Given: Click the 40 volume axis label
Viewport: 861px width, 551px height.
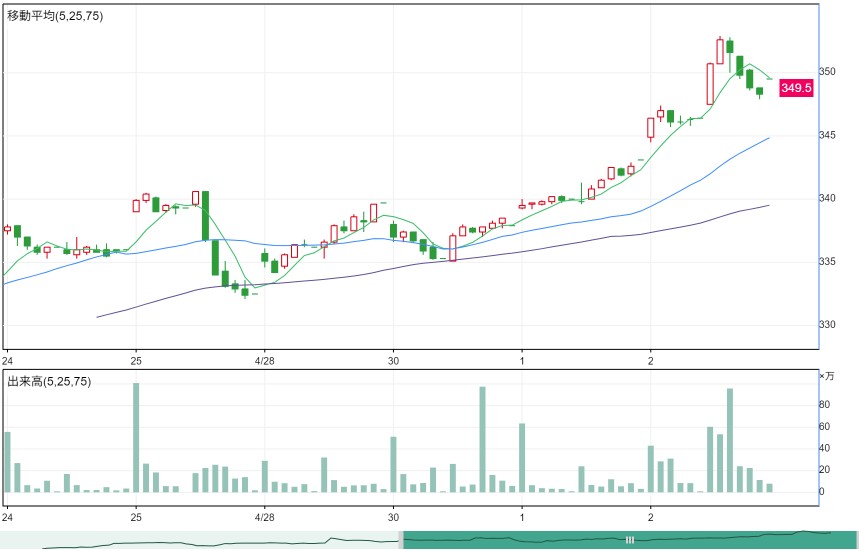Looking at the screenshot, I should coord(824,448).
